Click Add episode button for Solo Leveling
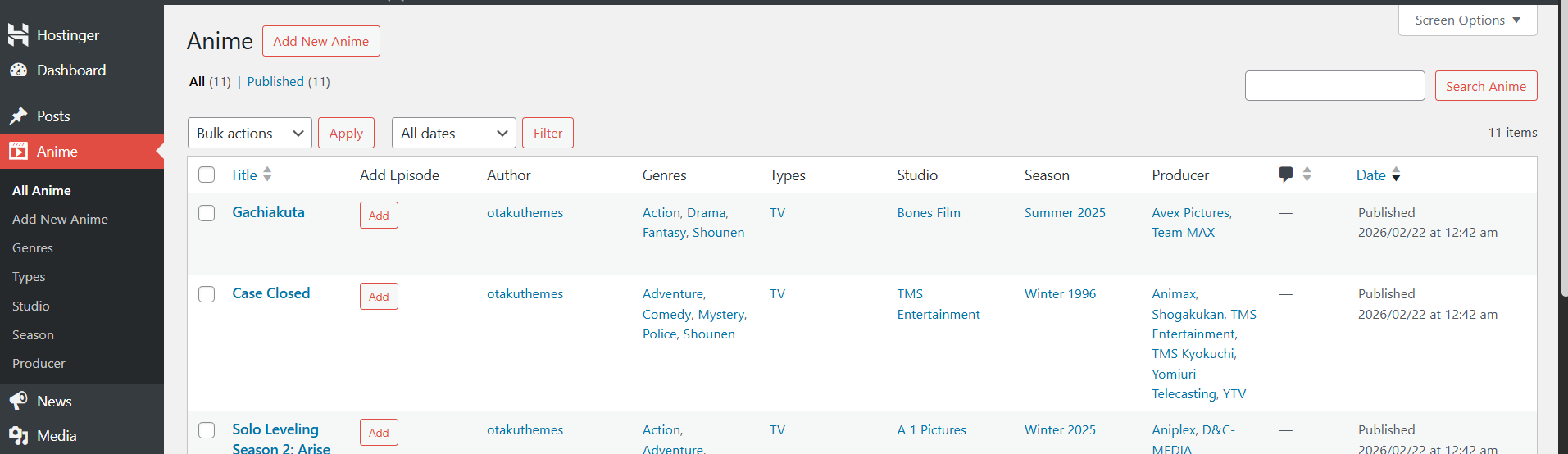The image size is (1568, 454). [x=379, y=433]
